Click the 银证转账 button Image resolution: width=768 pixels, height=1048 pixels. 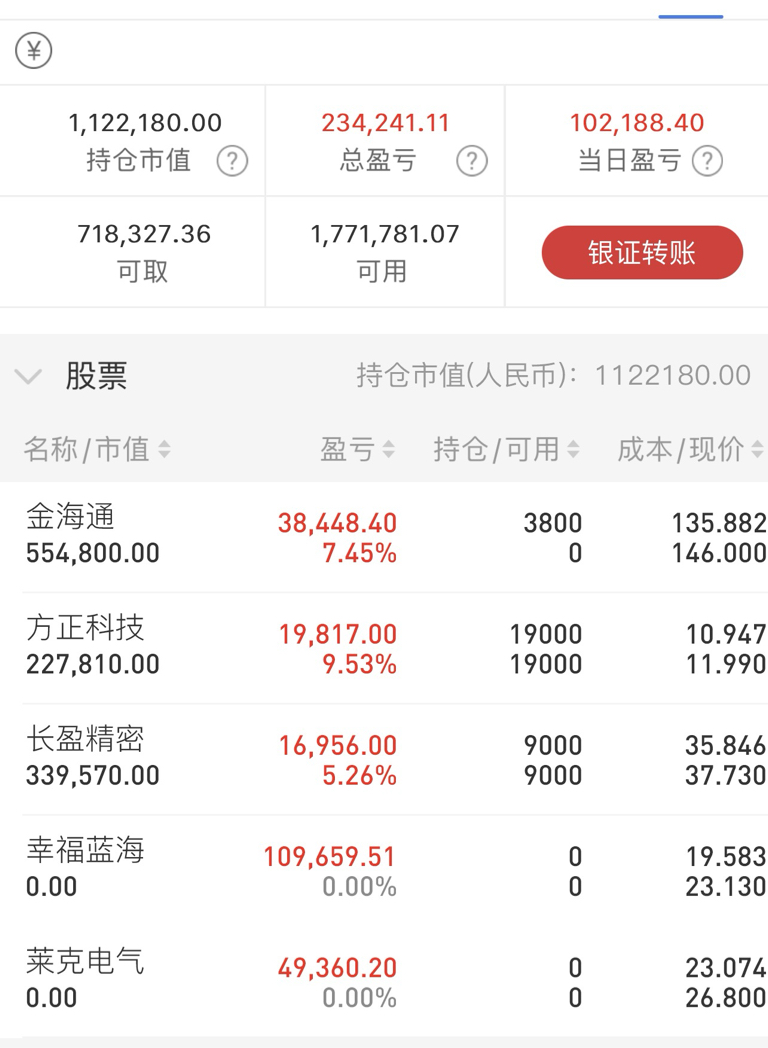(x=642, y=253)
